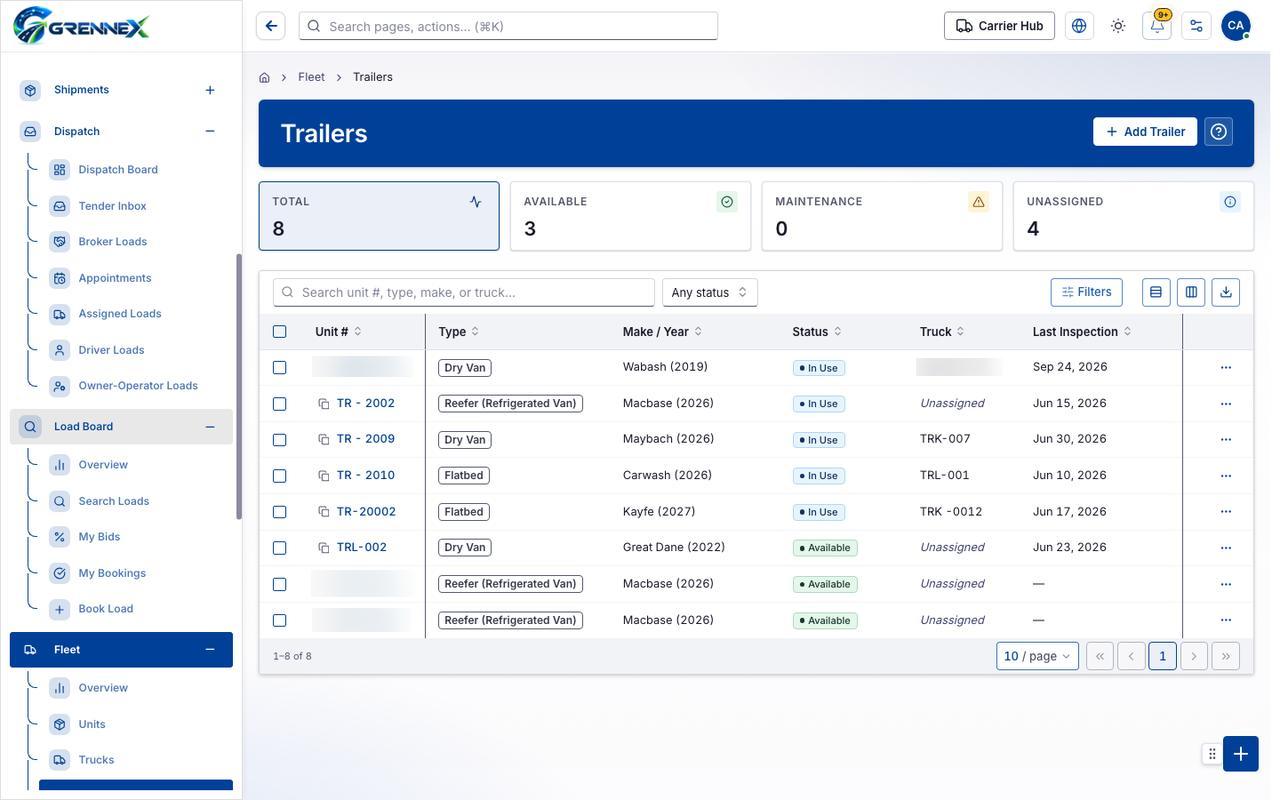Open Dispatch Board in sidebar
The image size is (1280, 800).
coord(118,170)
